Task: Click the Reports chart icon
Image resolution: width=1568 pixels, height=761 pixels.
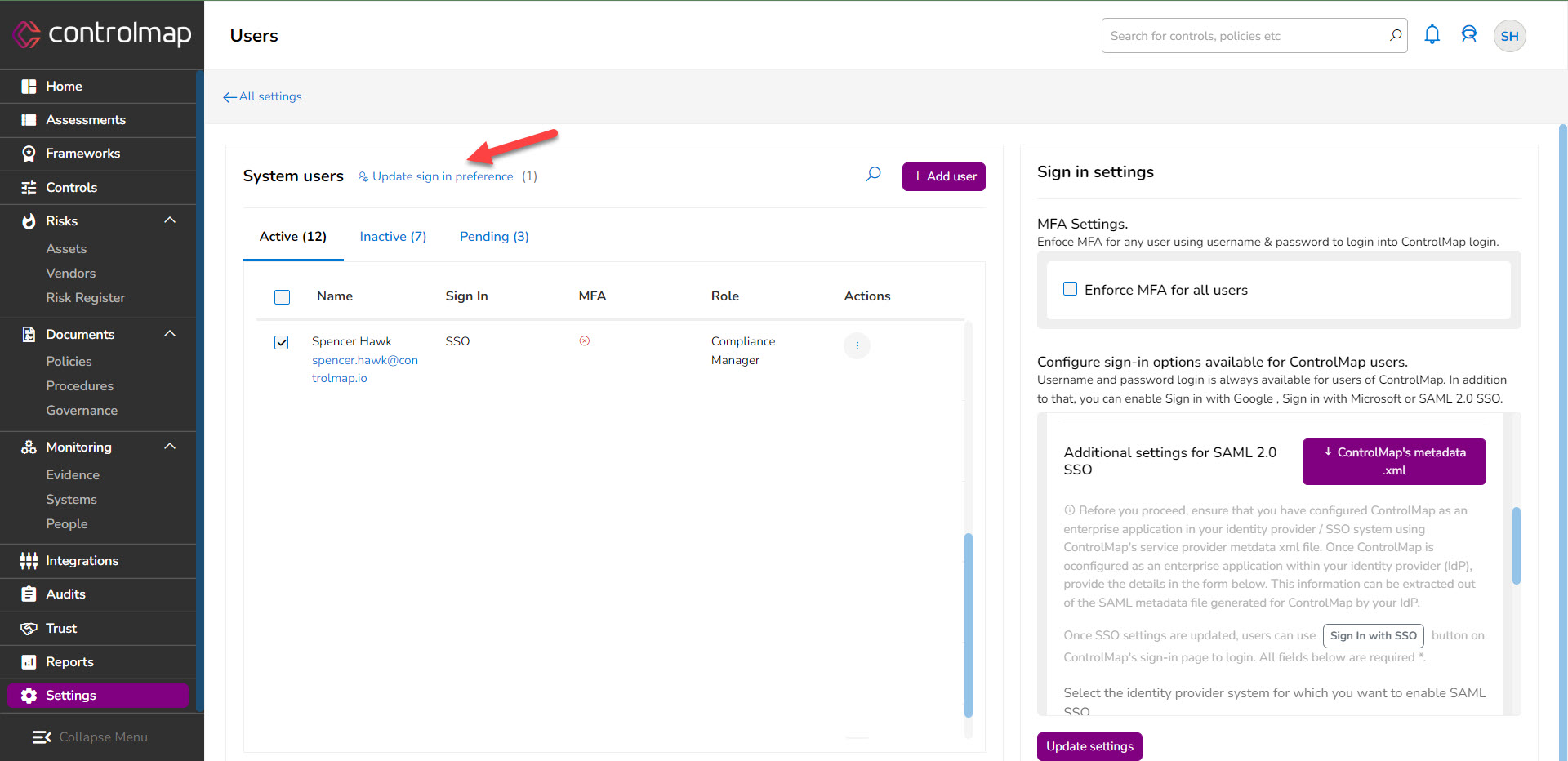Action: pyautogui.click(x=29, y=662)
